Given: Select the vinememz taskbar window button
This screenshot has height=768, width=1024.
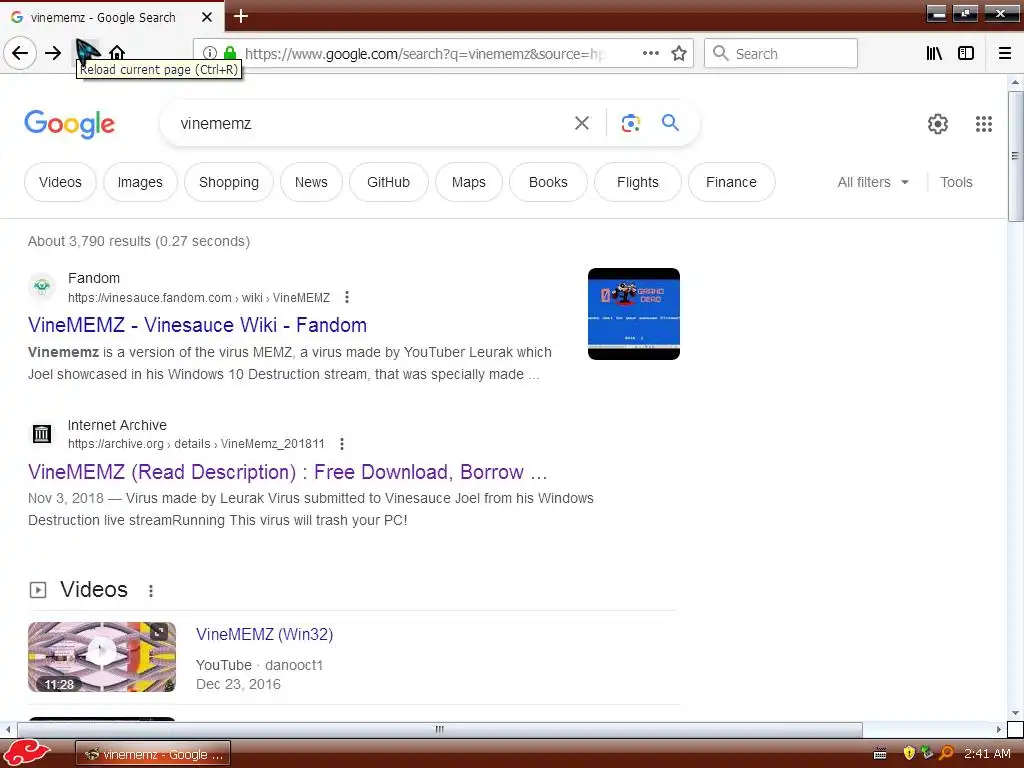Looking at the screenshot, I should 153,754.
